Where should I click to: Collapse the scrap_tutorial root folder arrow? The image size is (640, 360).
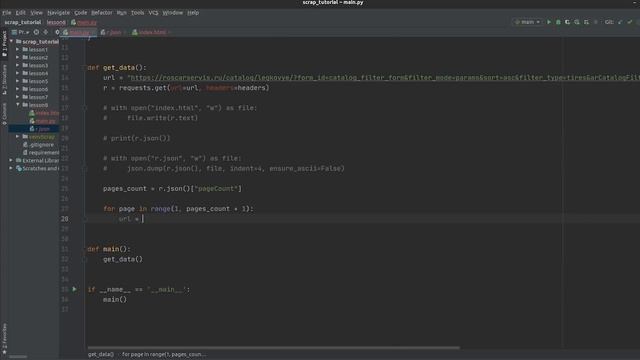coord(11,42)
